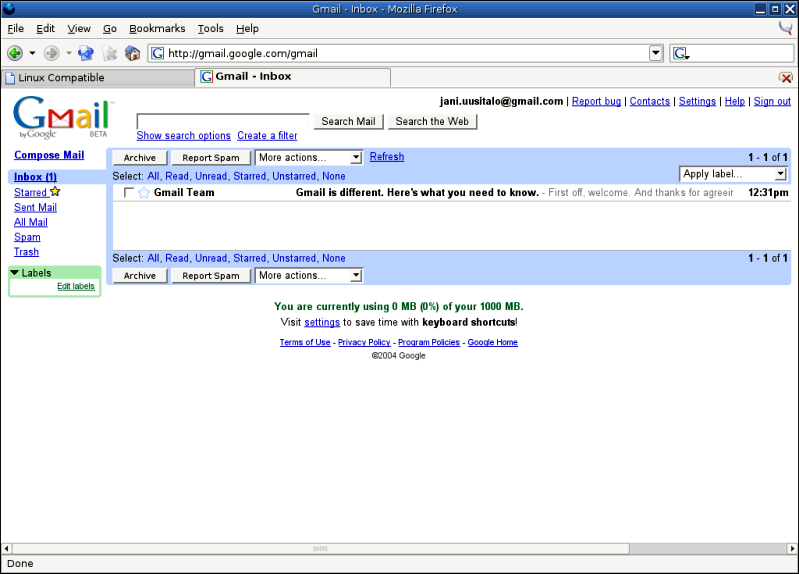The height and width of the screenshot is (574, 799).
Task: Collapse the Labels panel triangle
Action: click(15, 273)
